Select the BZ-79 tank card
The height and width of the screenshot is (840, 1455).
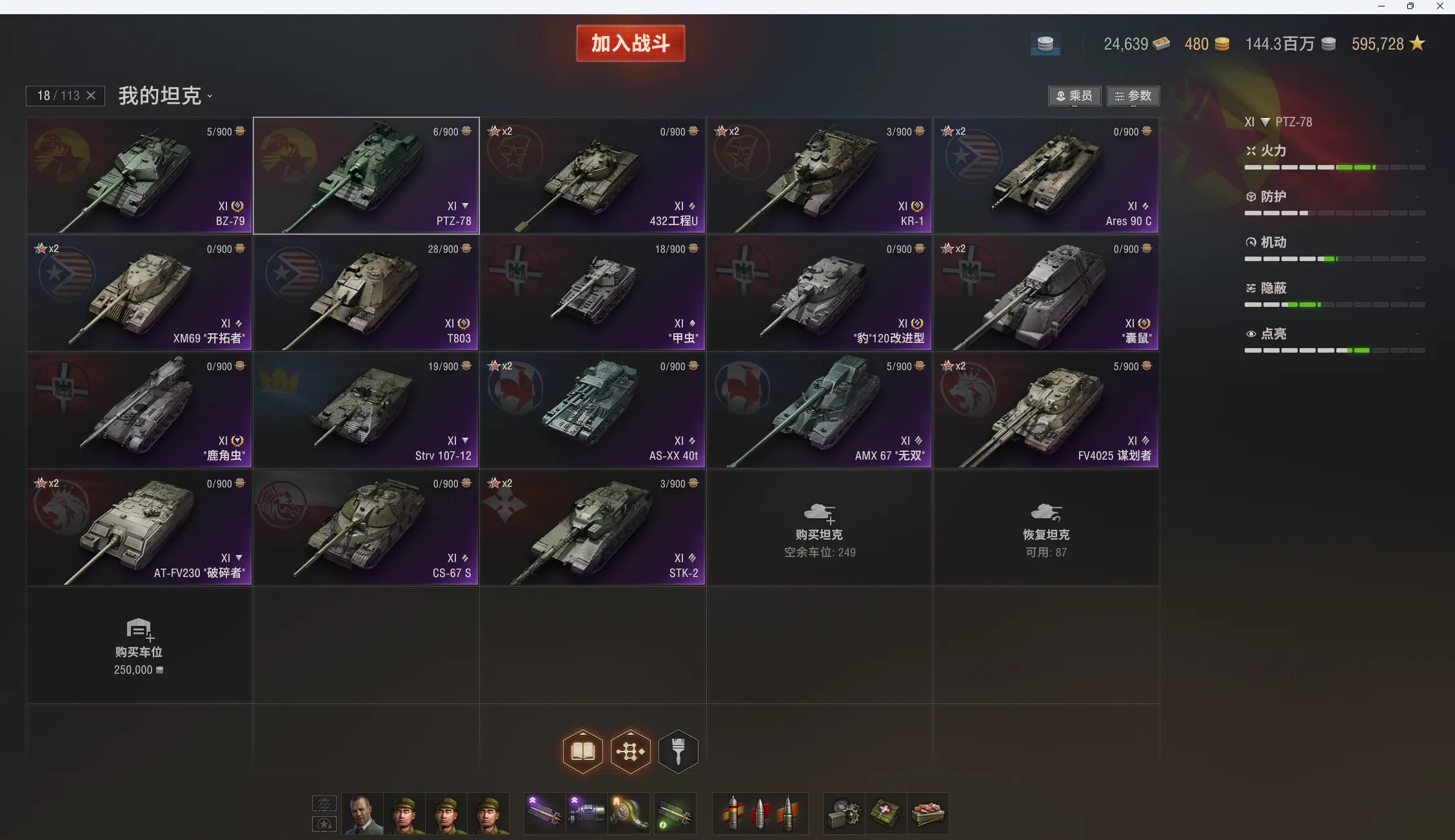click(x=139, y=175)
